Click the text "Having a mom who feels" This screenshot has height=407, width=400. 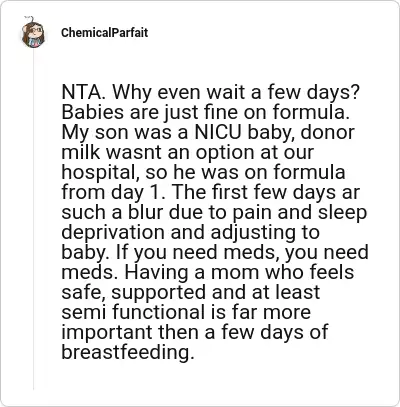pos(239,272)
